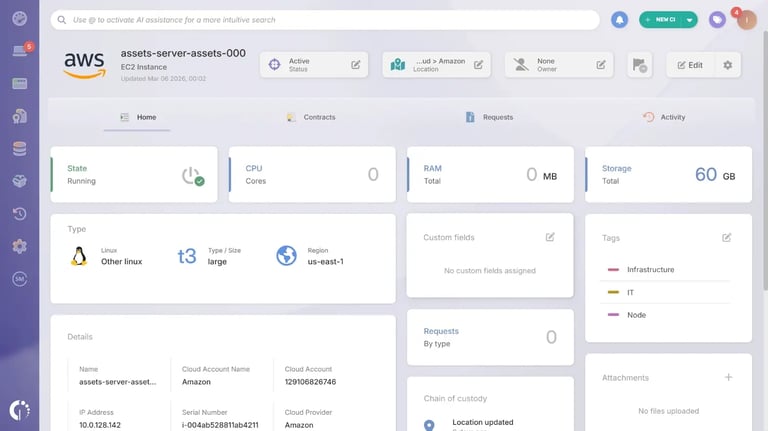
Task: Open the assets icon with red badge
Action: pos(21,50)
